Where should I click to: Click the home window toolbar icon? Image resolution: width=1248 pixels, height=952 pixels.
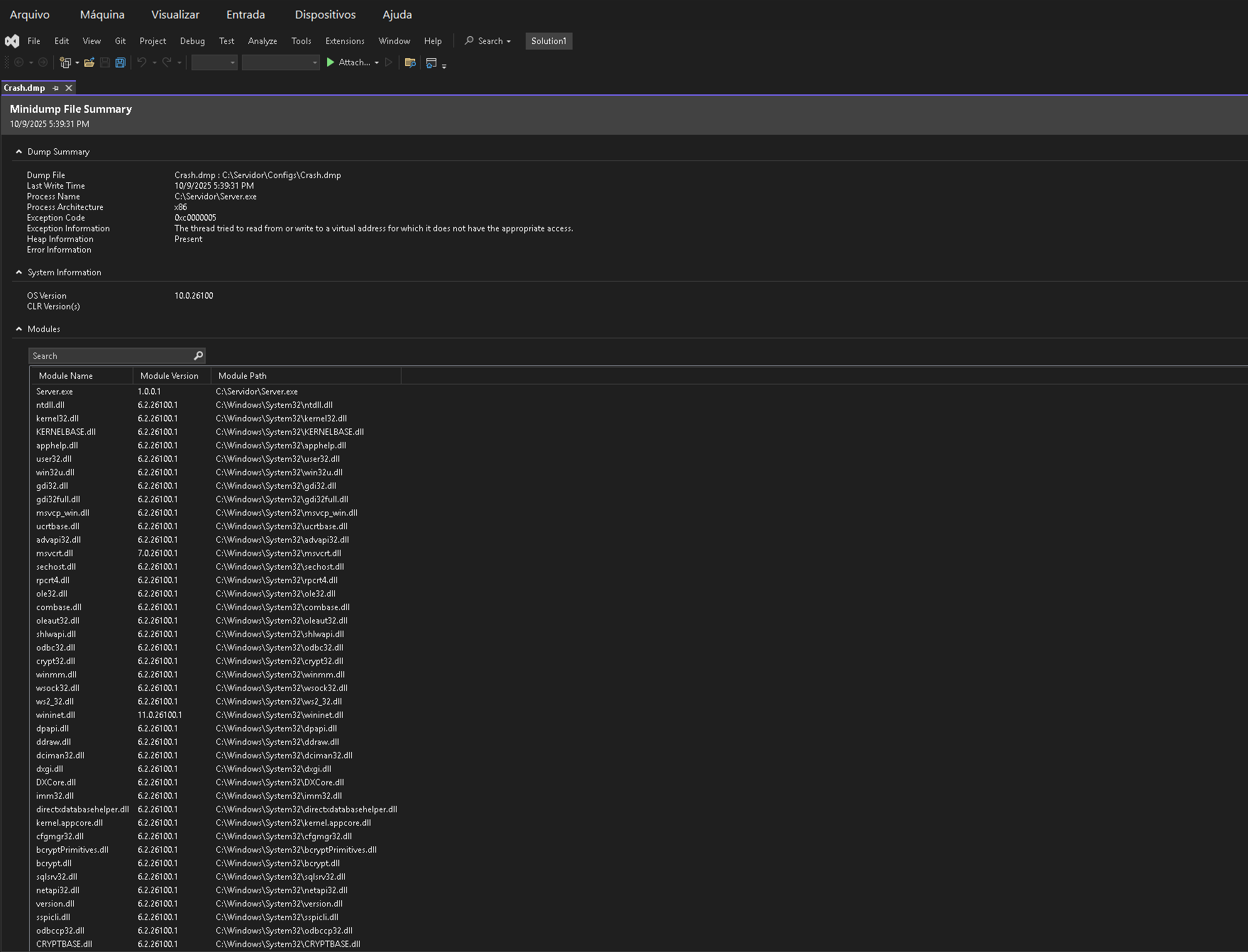click(x=431, y=63)
